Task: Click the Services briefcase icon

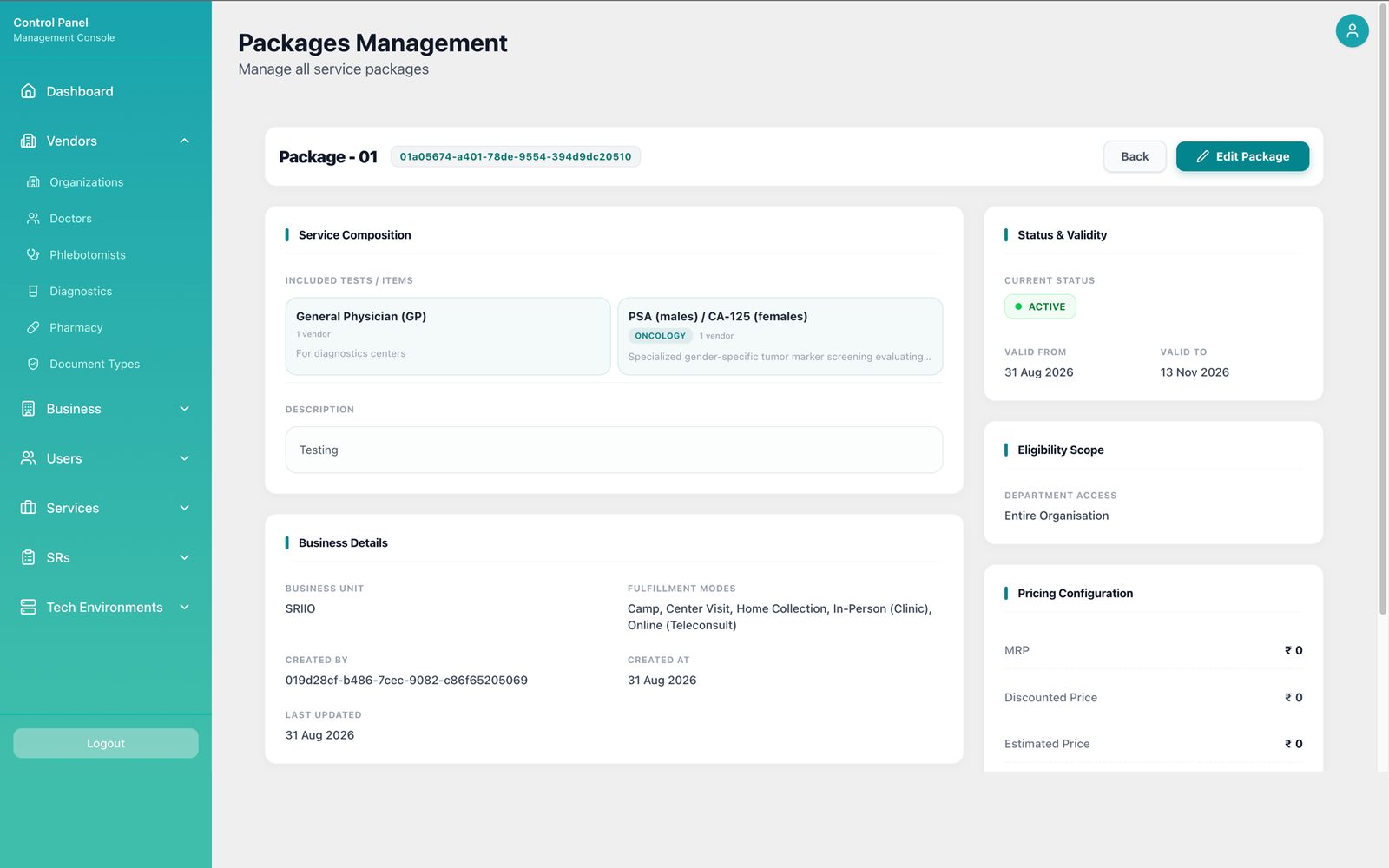Action: click(29, 508)
